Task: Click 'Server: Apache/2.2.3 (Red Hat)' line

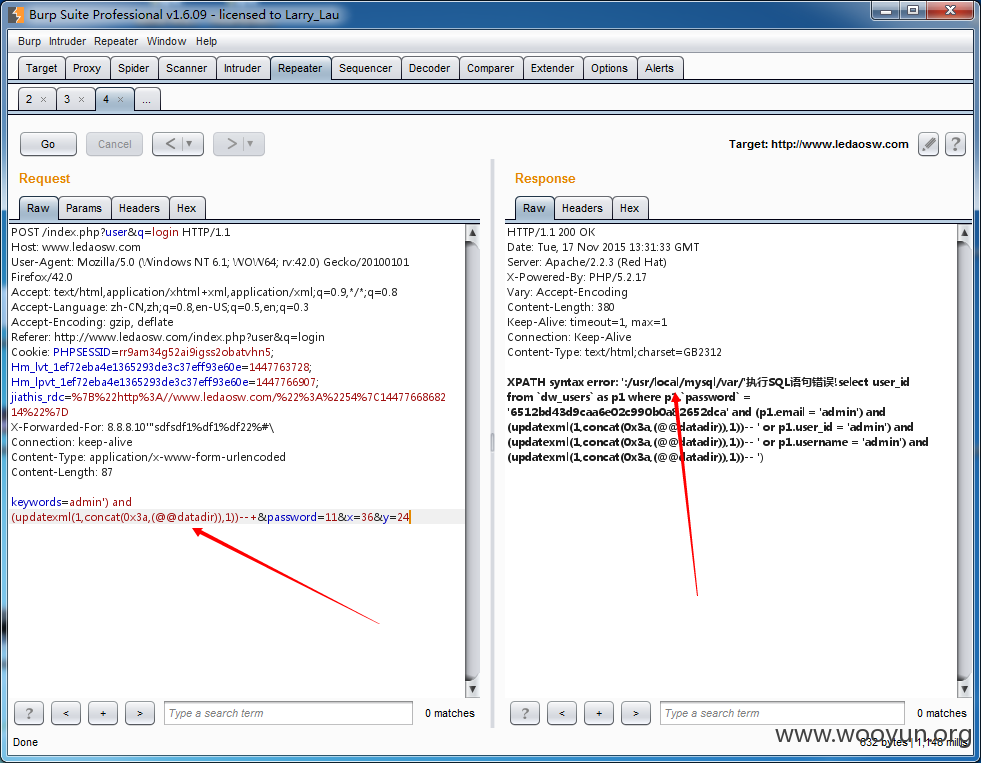Action: tap(587, 262)
